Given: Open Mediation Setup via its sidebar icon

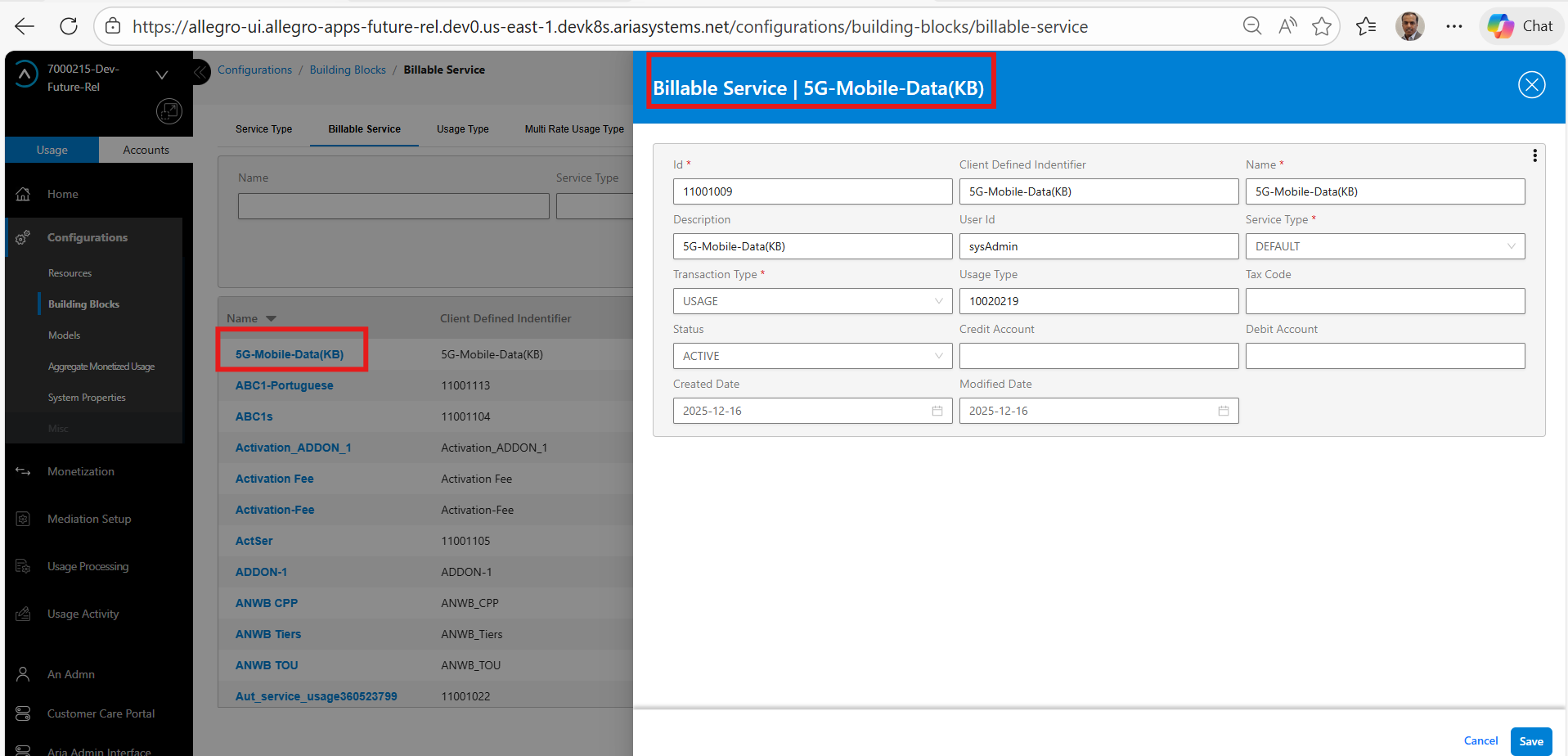Looking at the screenshot, I should 22,519.
